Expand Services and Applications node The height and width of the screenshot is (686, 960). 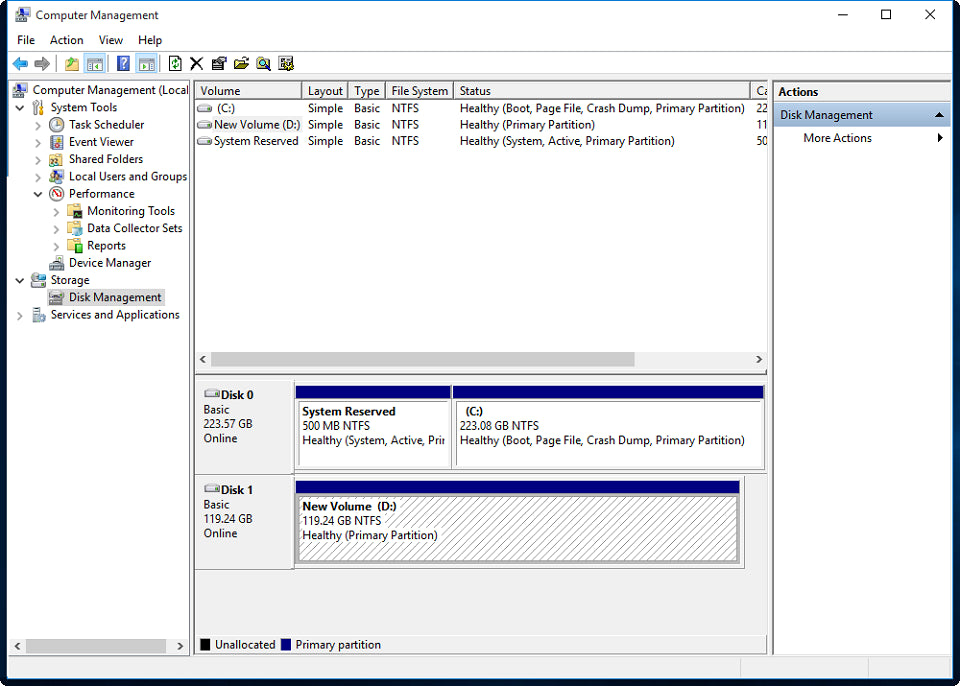[20, 315]
